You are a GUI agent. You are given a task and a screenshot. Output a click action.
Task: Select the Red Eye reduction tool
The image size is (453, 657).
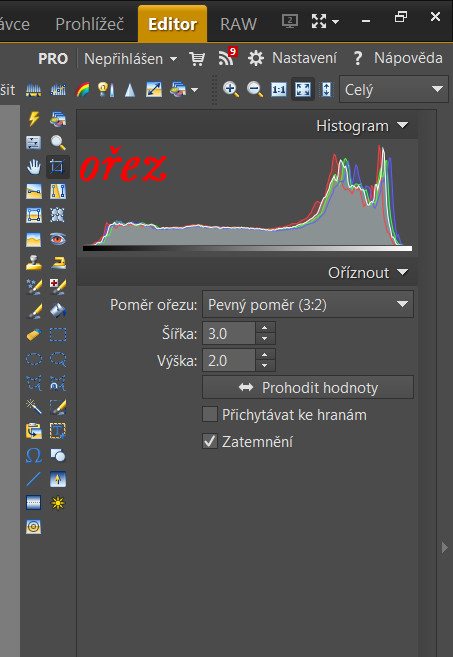(58, 239)
